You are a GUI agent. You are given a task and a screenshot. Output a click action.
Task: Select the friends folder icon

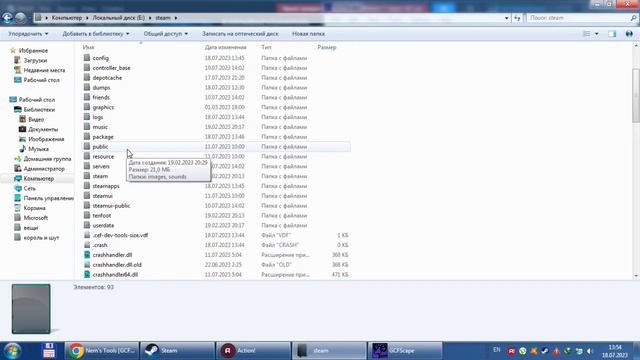(x=87, y=97)
